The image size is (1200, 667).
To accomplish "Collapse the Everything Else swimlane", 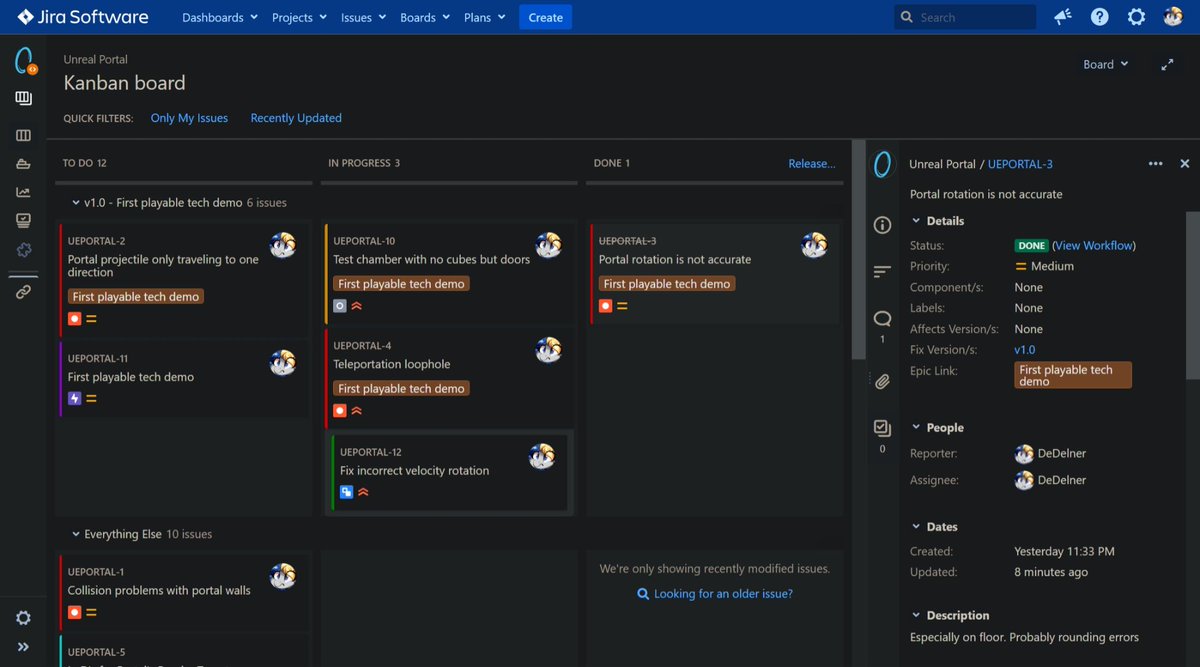I will point(78,534).
